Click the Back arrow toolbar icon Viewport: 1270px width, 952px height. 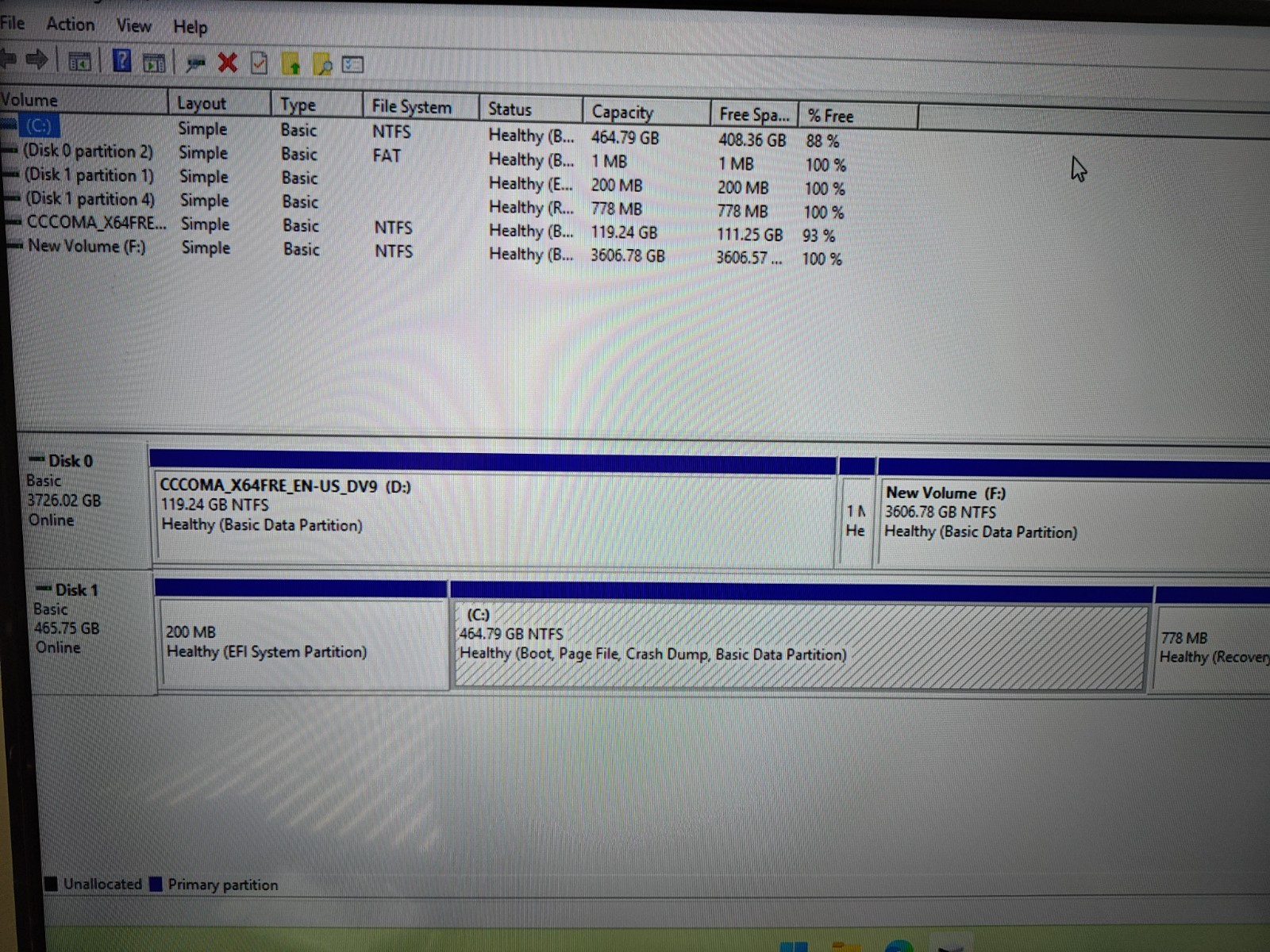pyautogui.click(x=8, y=58)
